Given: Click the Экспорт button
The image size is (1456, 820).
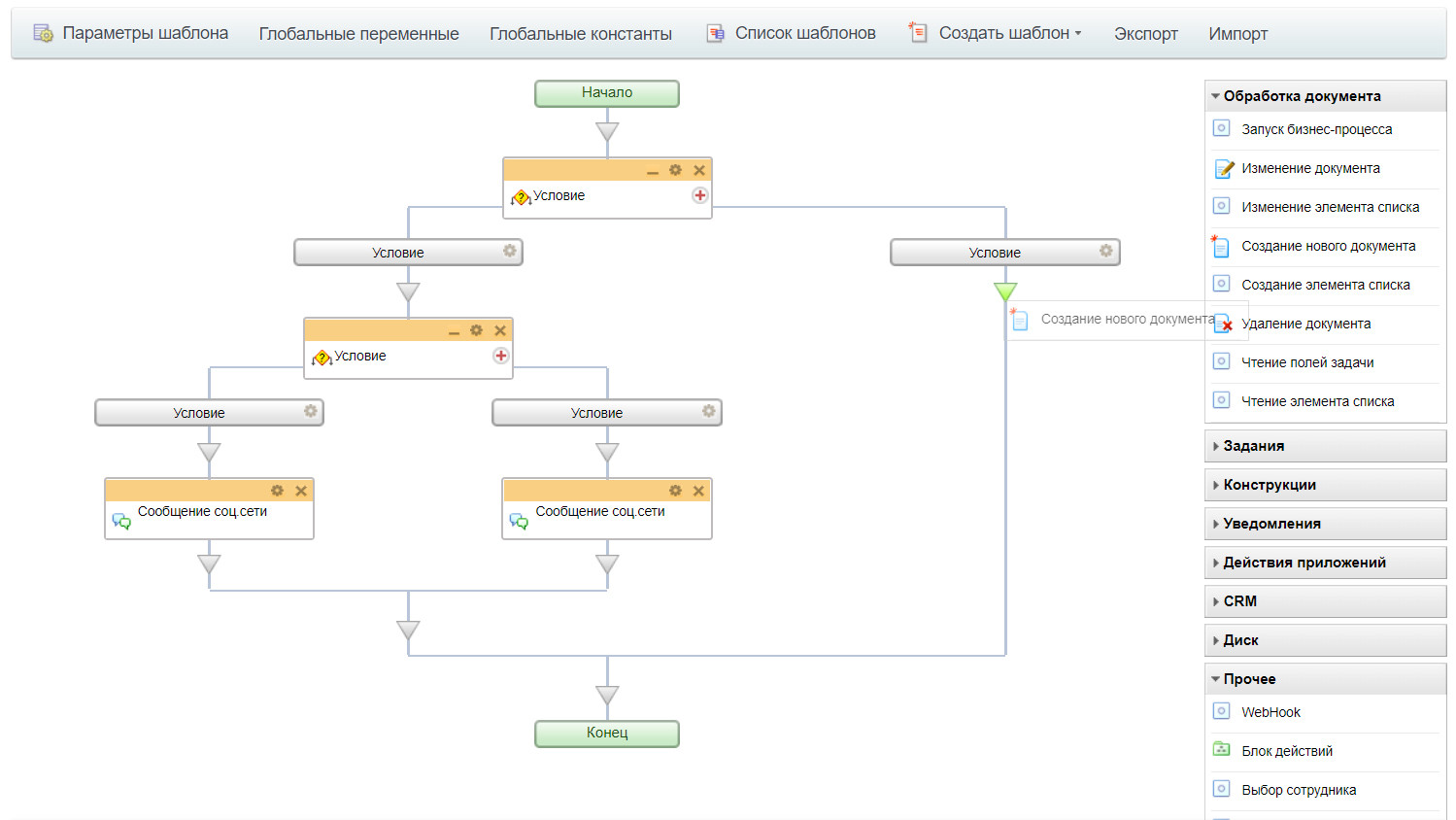Looking at the screenshot, I should [x=1145, y=34].
